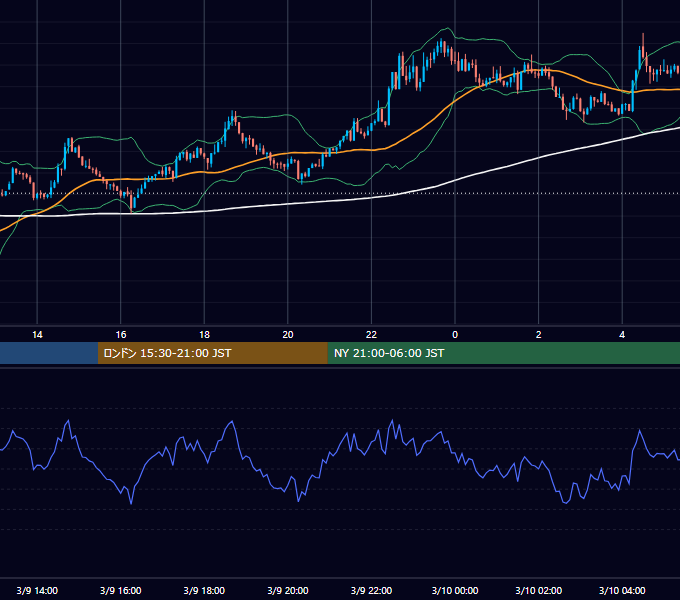Click the '14' hour label on price chart axis
The height and width of the screenshot is (600, 680).
click(x=37, y=335)
